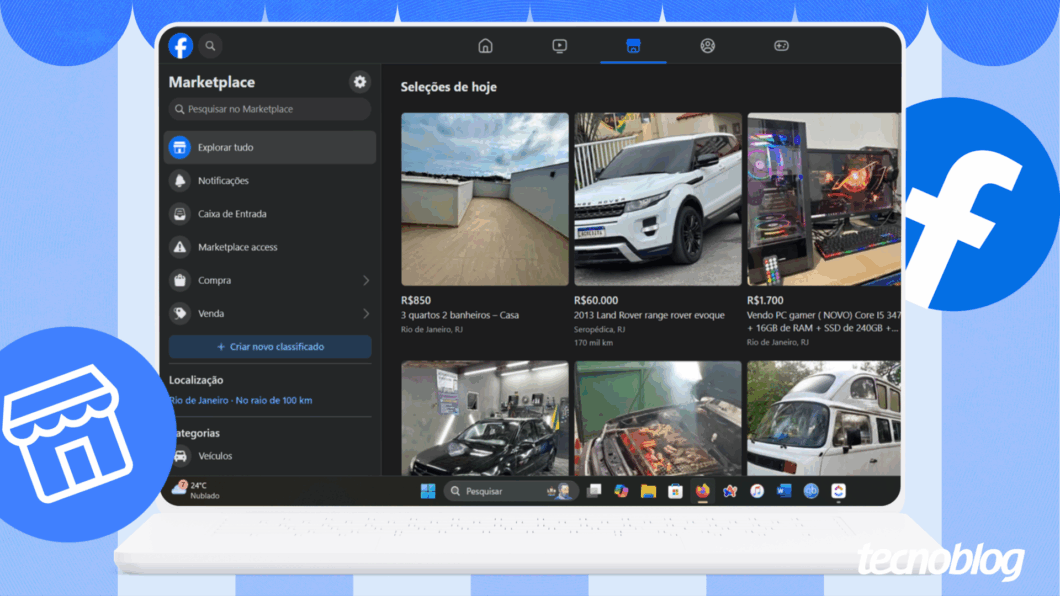Click the Venda price tag icon
Image resolution: width=1060 pixels, height=596 pixels.
coord(180,313)
